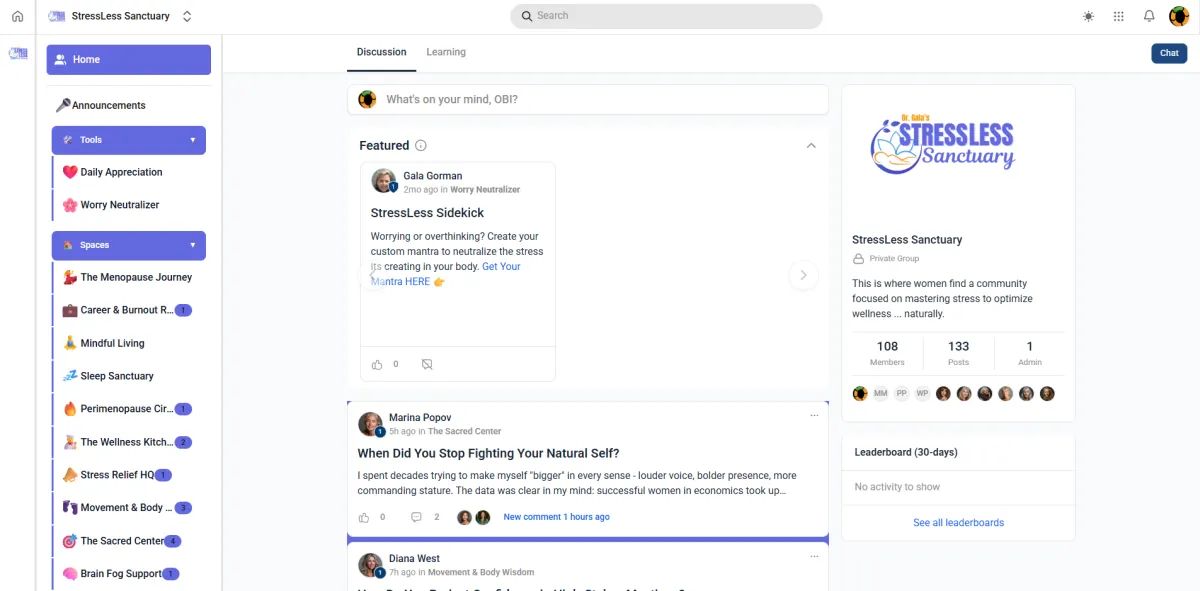Click comment icon on Marina Popov's post
Screen dimensions: 1200x591
coord(416,517)
